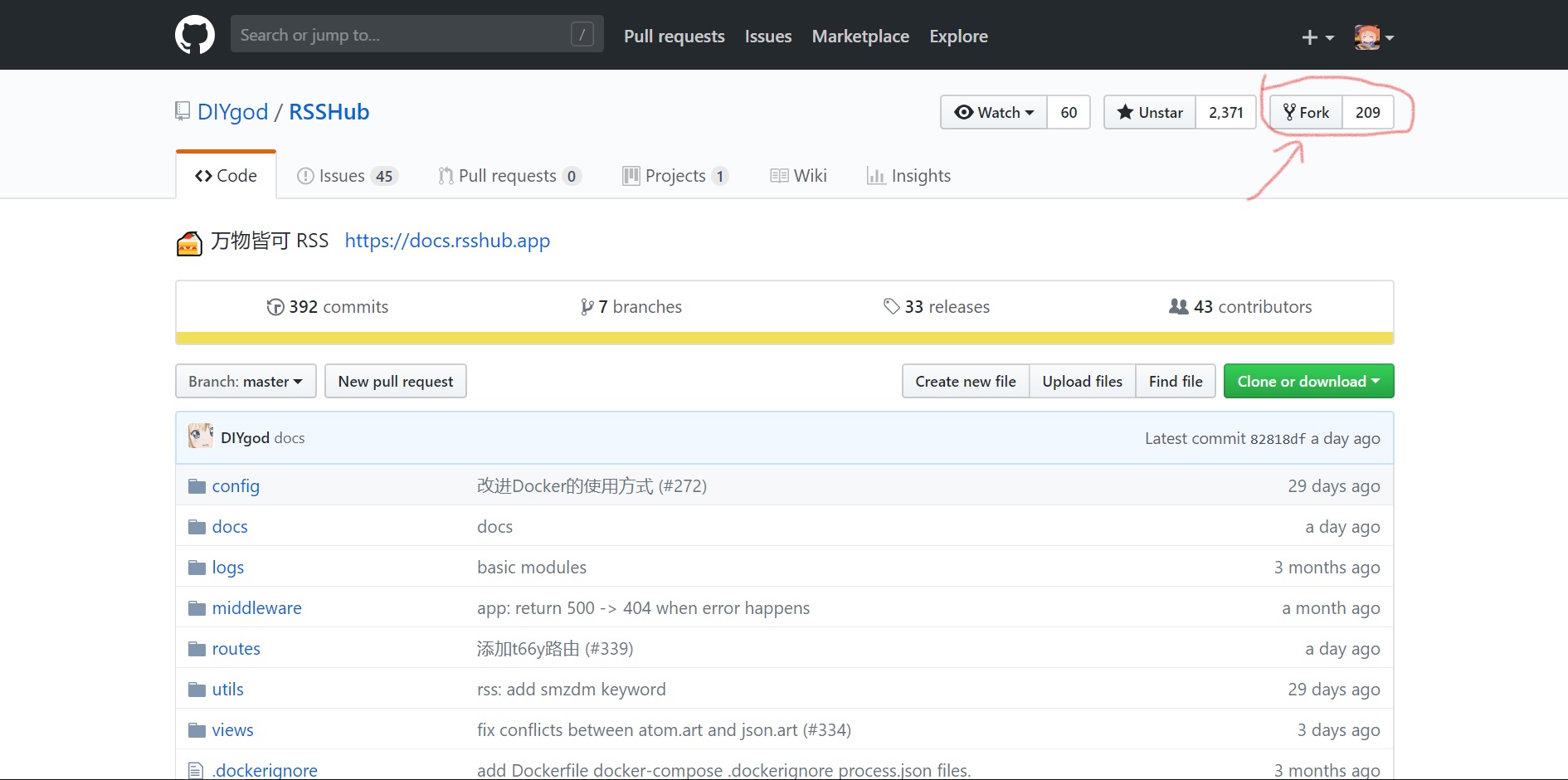
Task: Click the New pull request button
Action: [x=395, y=381]
